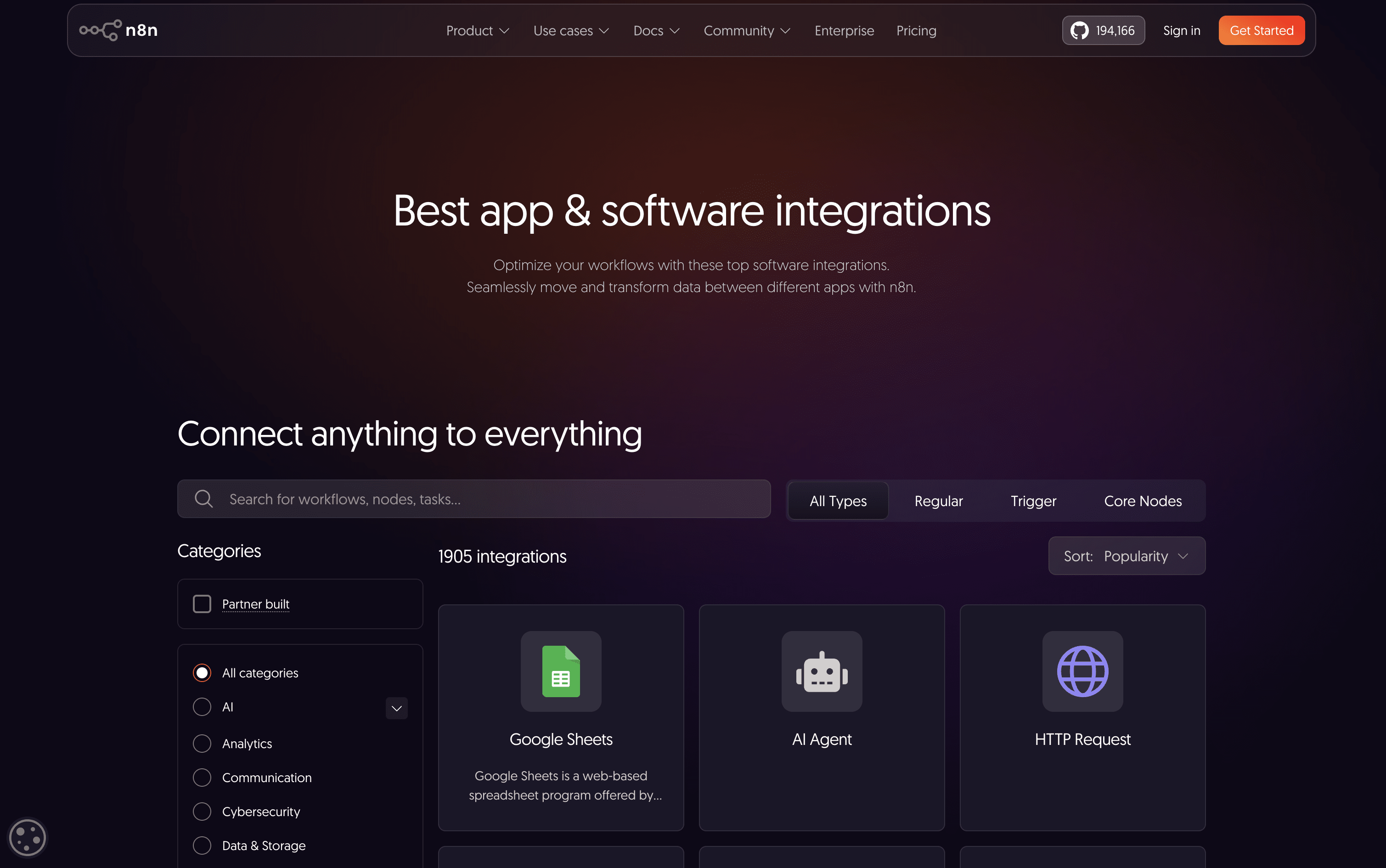Click the n8n wordmark text
The width and height of the screenshot is (1386, 868).
142,30
